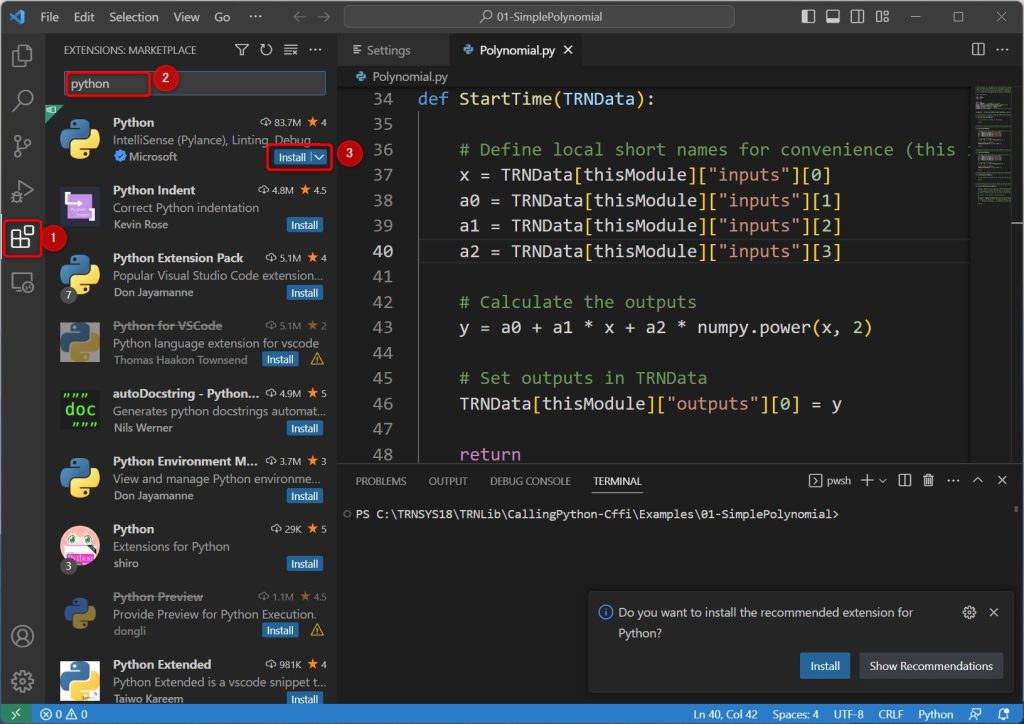Refresh the extensions list
The image size is (1024, 724).
(266, 50)
